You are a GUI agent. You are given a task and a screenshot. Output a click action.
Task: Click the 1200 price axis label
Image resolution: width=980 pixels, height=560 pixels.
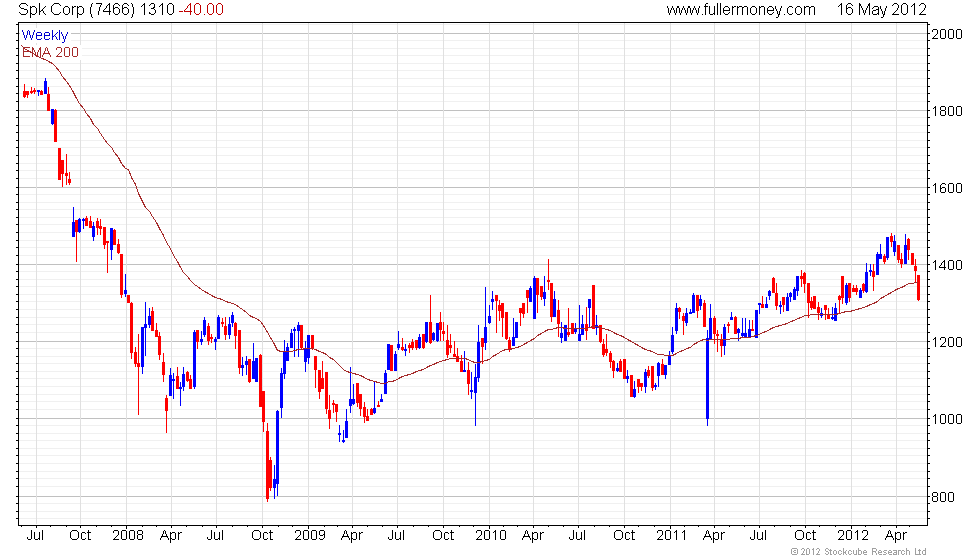(x=947, y=342)
